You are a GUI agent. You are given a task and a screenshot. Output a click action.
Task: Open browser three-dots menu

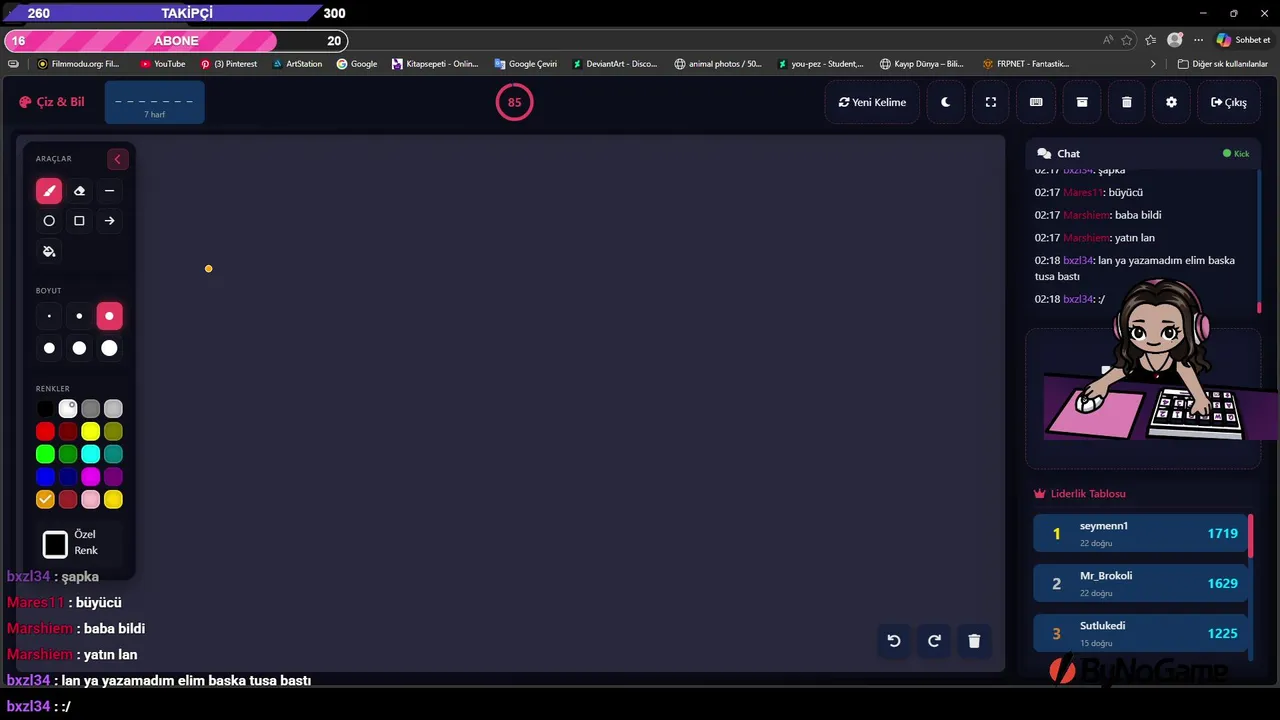[x=1196, y=40]
